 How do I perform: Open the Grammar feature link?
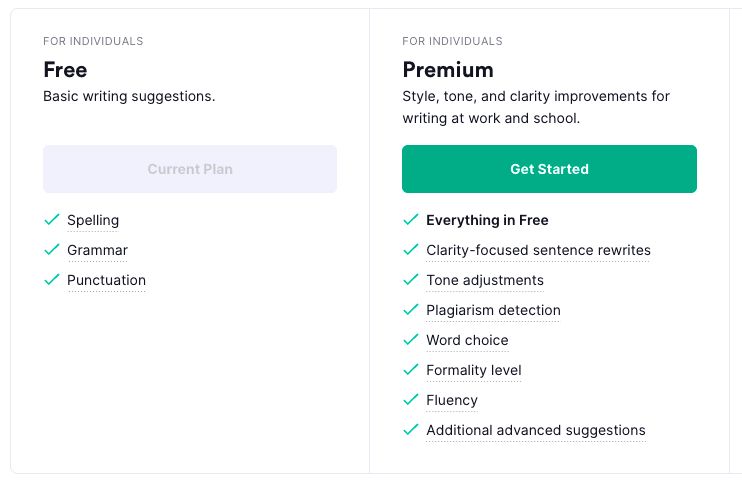(97, 250)
